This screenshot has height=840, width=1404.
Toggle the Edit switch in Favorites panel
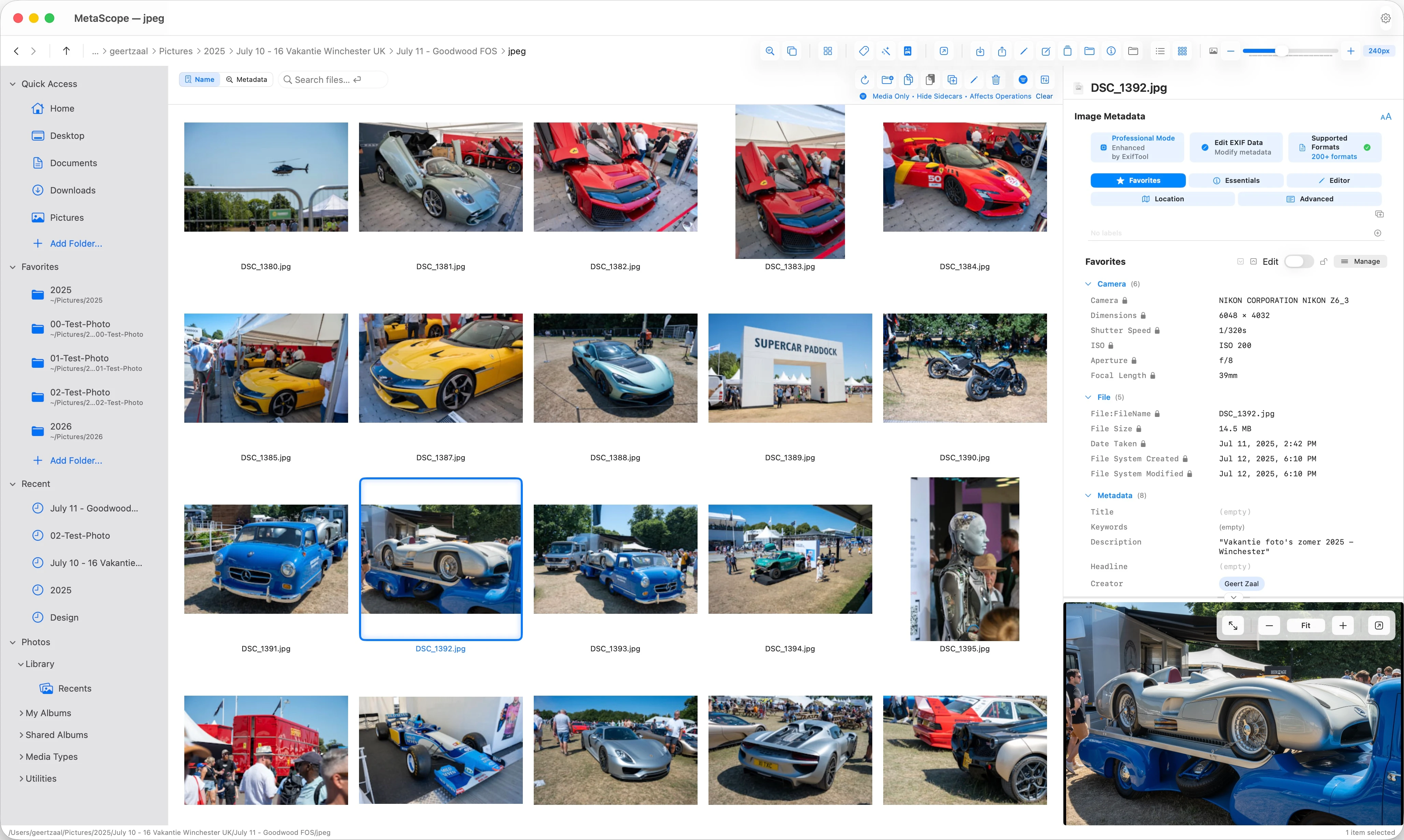click(1299, 261)
